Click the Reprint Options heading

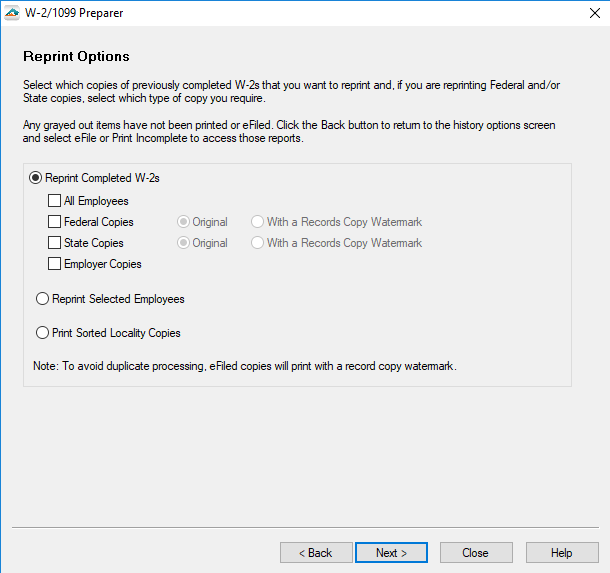tap(76, 56)
